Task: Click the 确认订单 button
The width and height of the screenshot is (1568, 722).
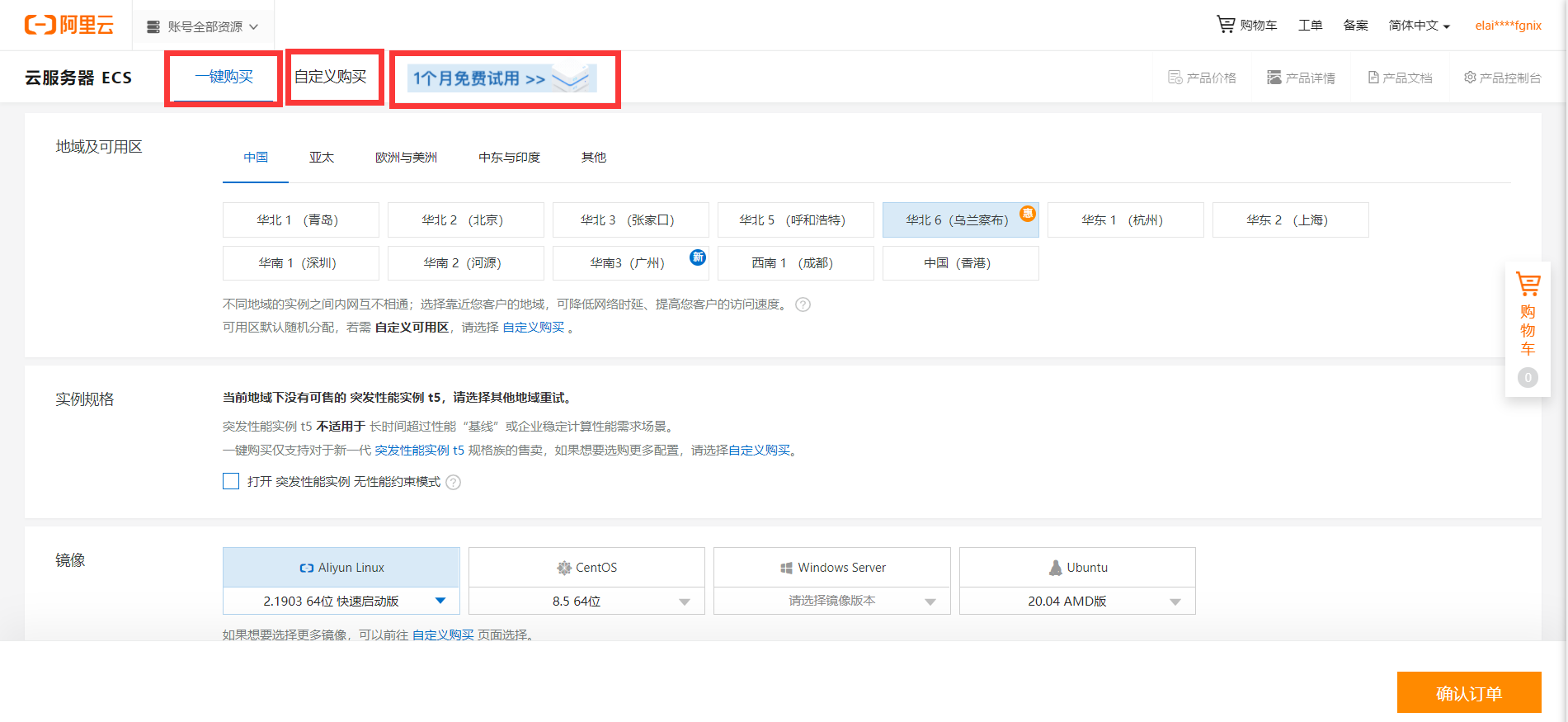Action: coord(1469,692)
